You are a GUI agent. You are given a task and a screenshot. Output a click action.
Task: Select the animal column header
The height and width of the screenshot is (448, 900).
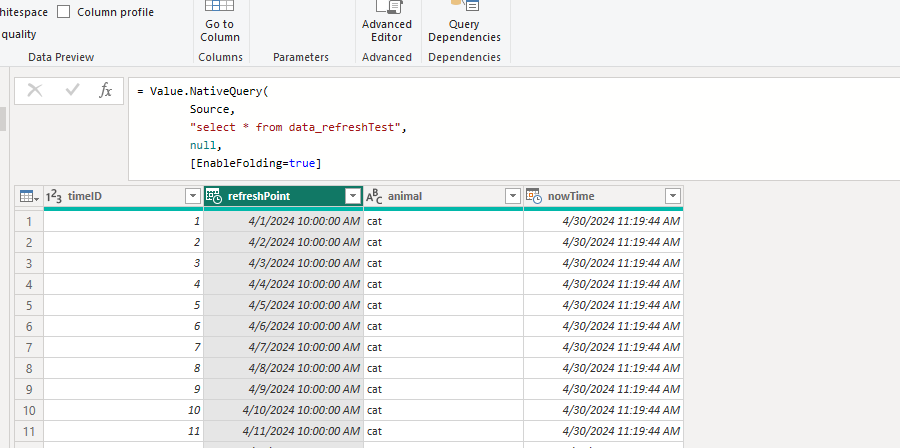(444, 197)
